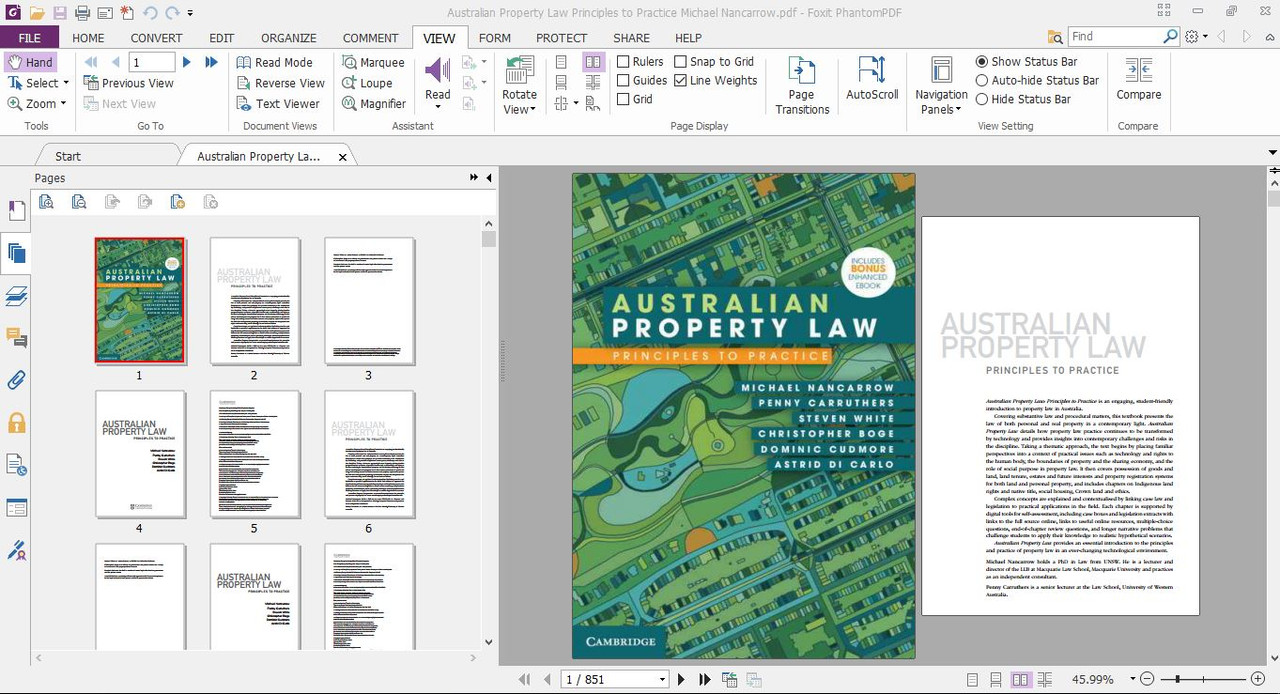Switch to the ORGANIZE ribbon tab
This screenshot has width=1280, height=694.
pyautogui.click(x=289, y=38)
